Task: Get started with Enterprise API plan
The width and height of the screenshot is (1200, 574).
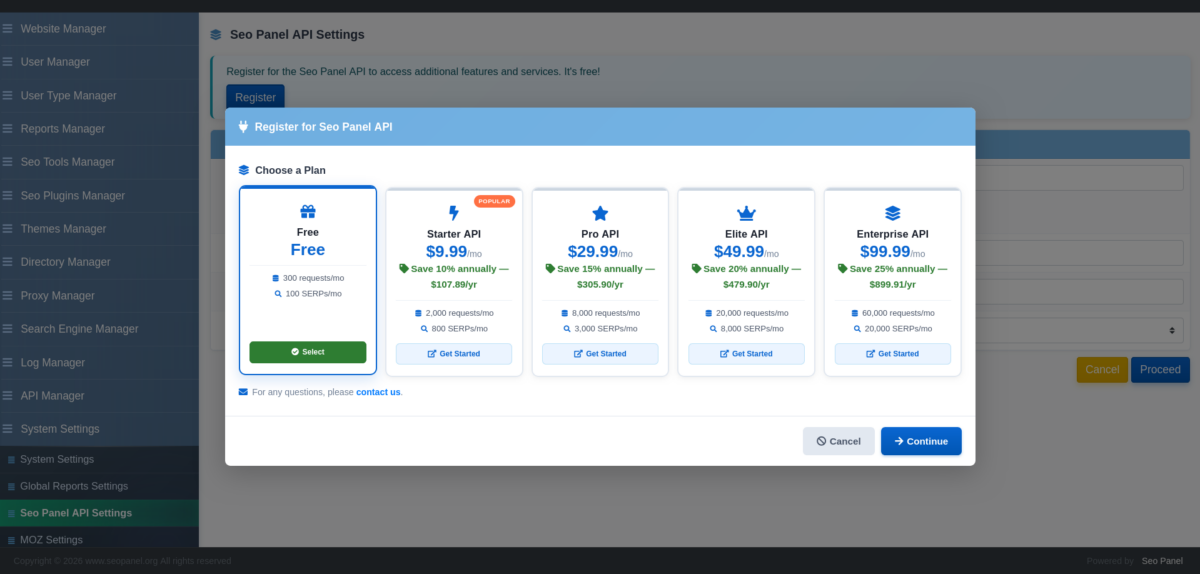Action: click(893, 354)
